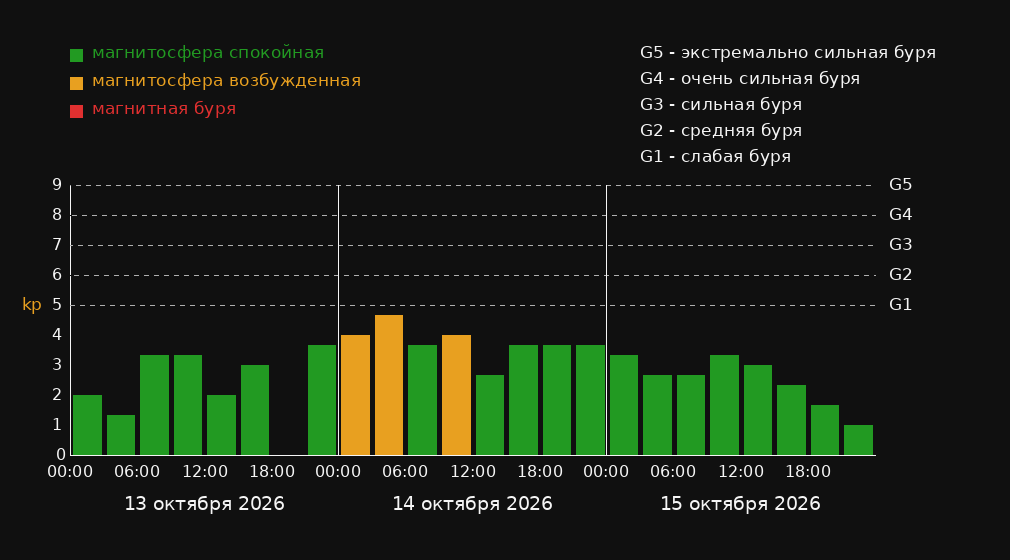Image resolution: width=1010 pixels, height=560 pixels.
Task: Select the 'магнитосфера возбужденная' legend label
Action: pos(227,81)
